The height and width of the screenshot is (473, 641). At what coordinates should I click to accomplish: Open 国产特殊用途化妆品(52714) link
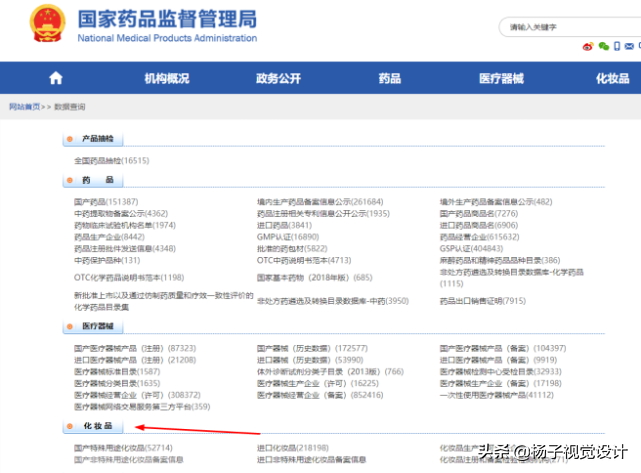(123, 448)
